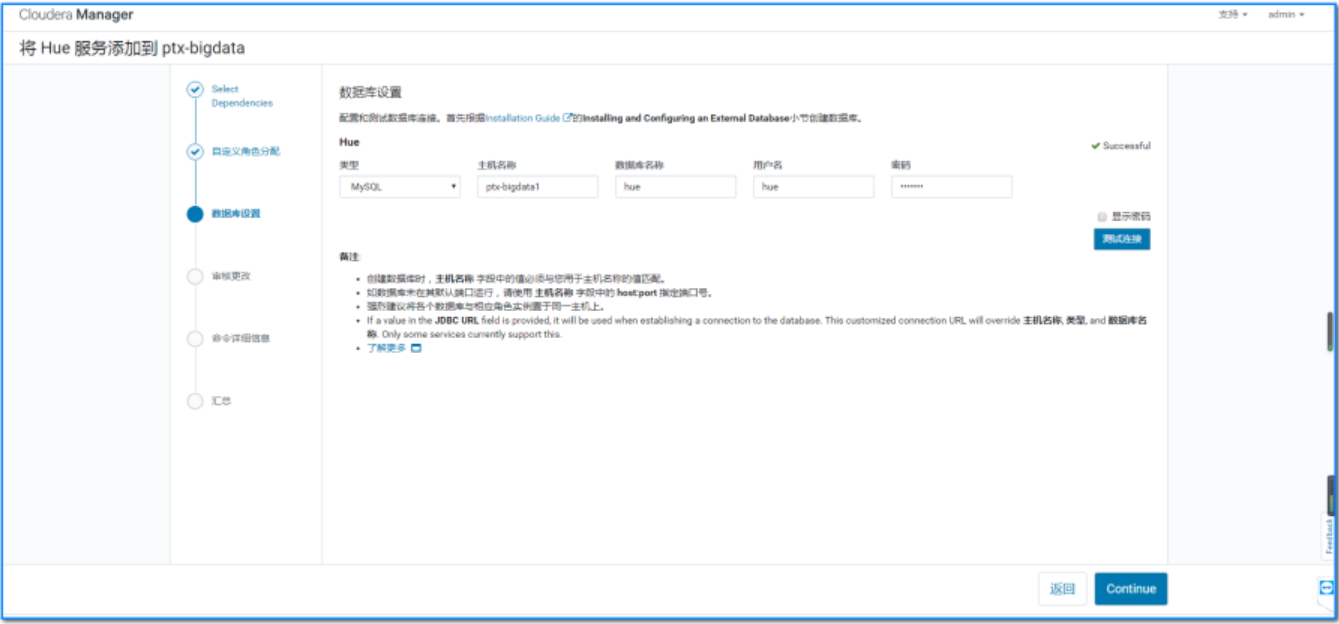Viewport: 1339px width, 624px height.
Task: Click the 数据库设置 current step circle
Action: click(195, 214)
